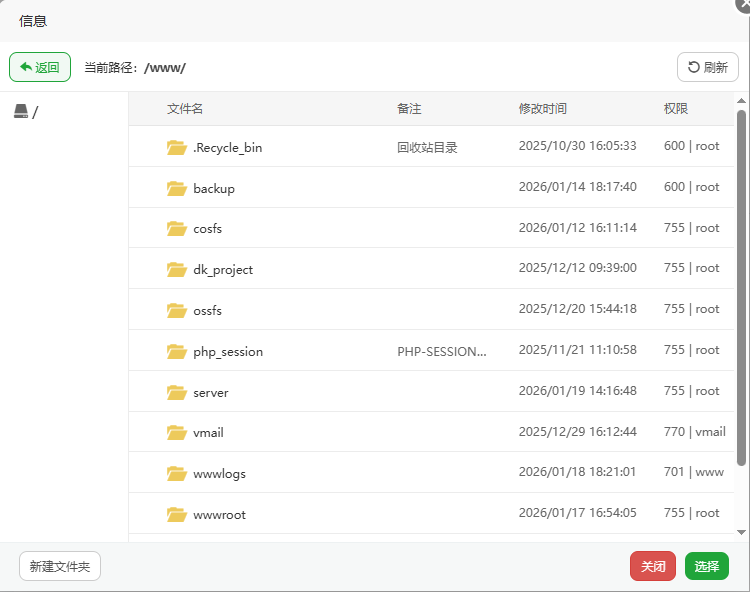The image size is (750, 592).
Task: Click the .Recycle_bin folder icon
Action: [176, 147]
